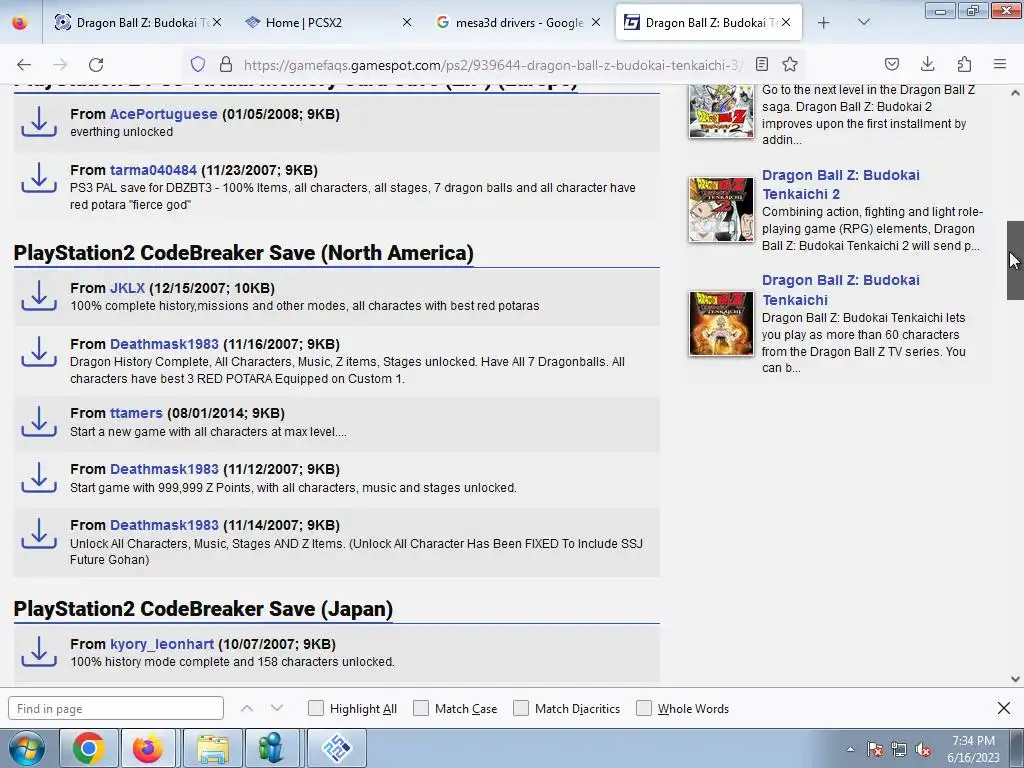The width and height of the screenshot is (1024, 768).
Task: Open the tracking protection shield
Action: [198, 64]
